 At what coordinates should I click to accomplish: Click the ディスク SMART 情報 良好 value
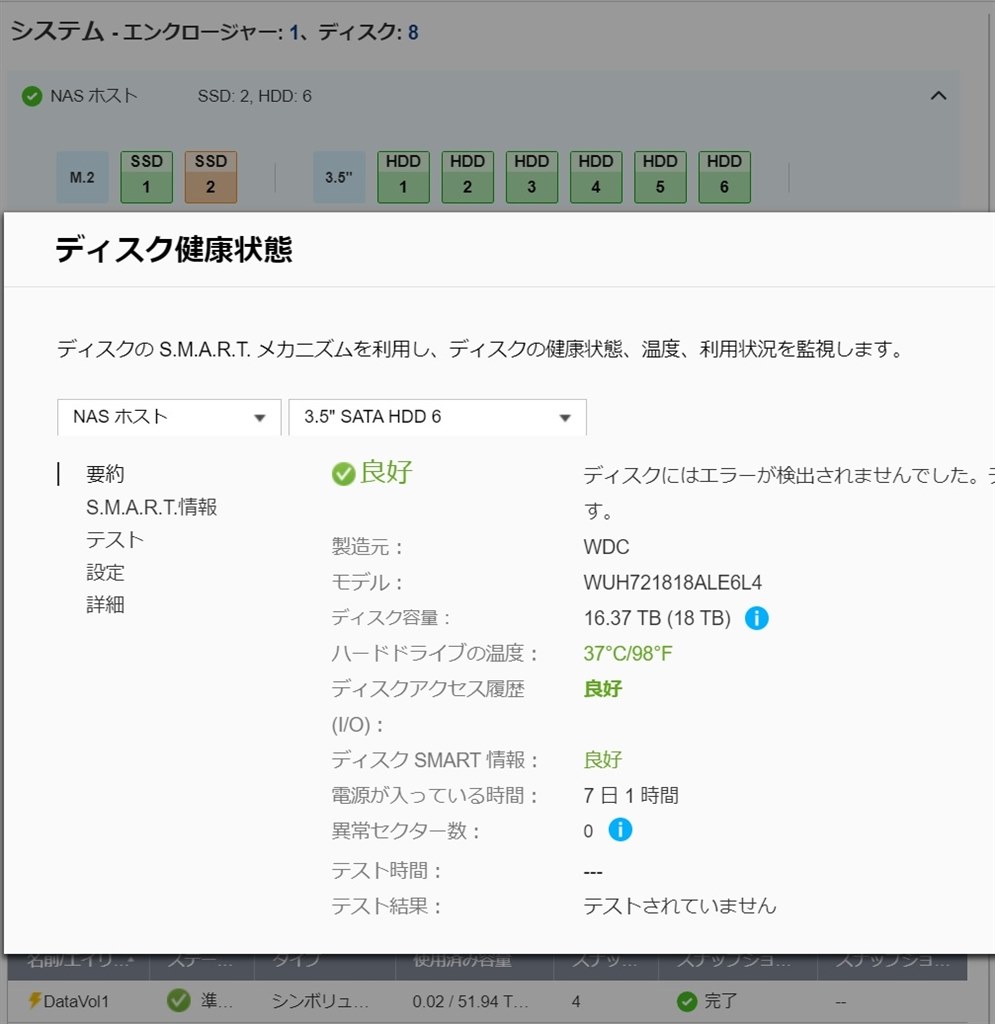click(x=603, y=760)
